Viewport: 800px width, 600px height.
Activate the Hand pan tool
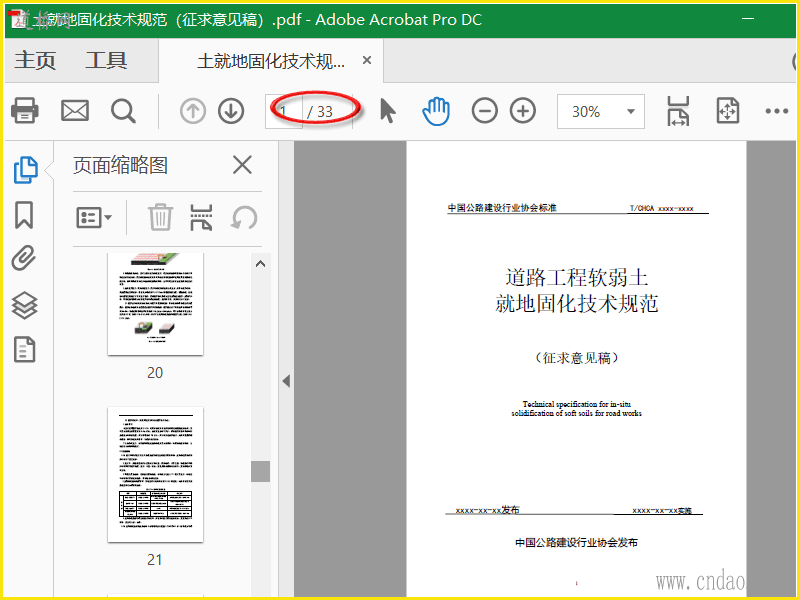point(436,111)
